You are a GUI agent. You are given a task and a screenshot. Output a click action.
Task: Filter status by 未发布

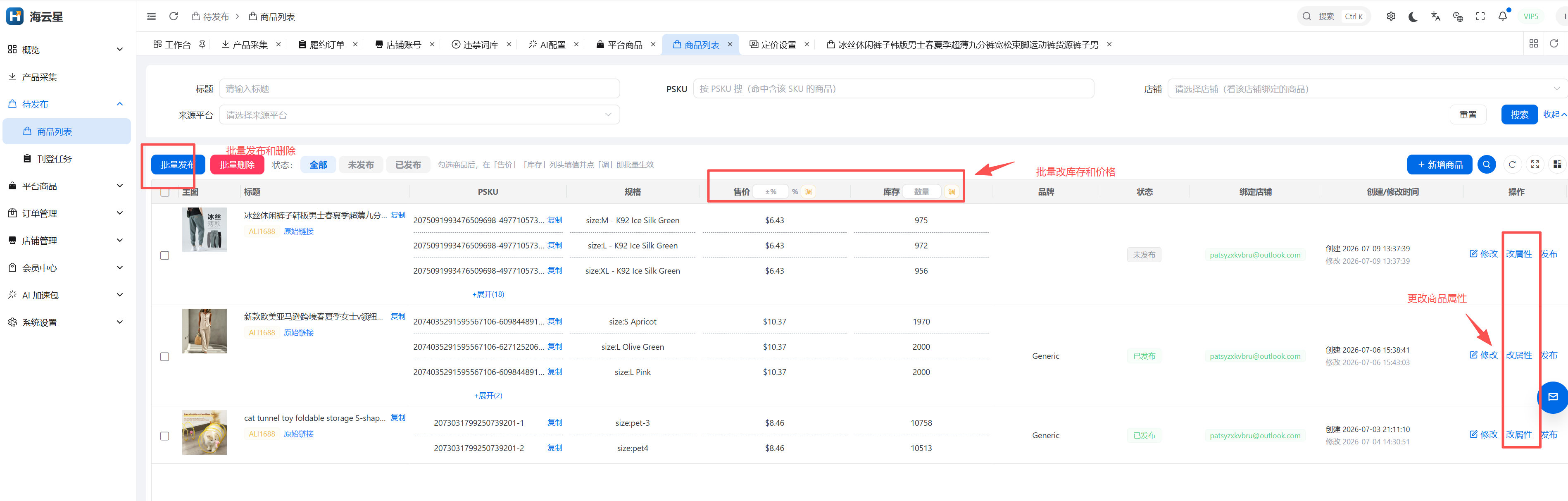tap(361, 165)
